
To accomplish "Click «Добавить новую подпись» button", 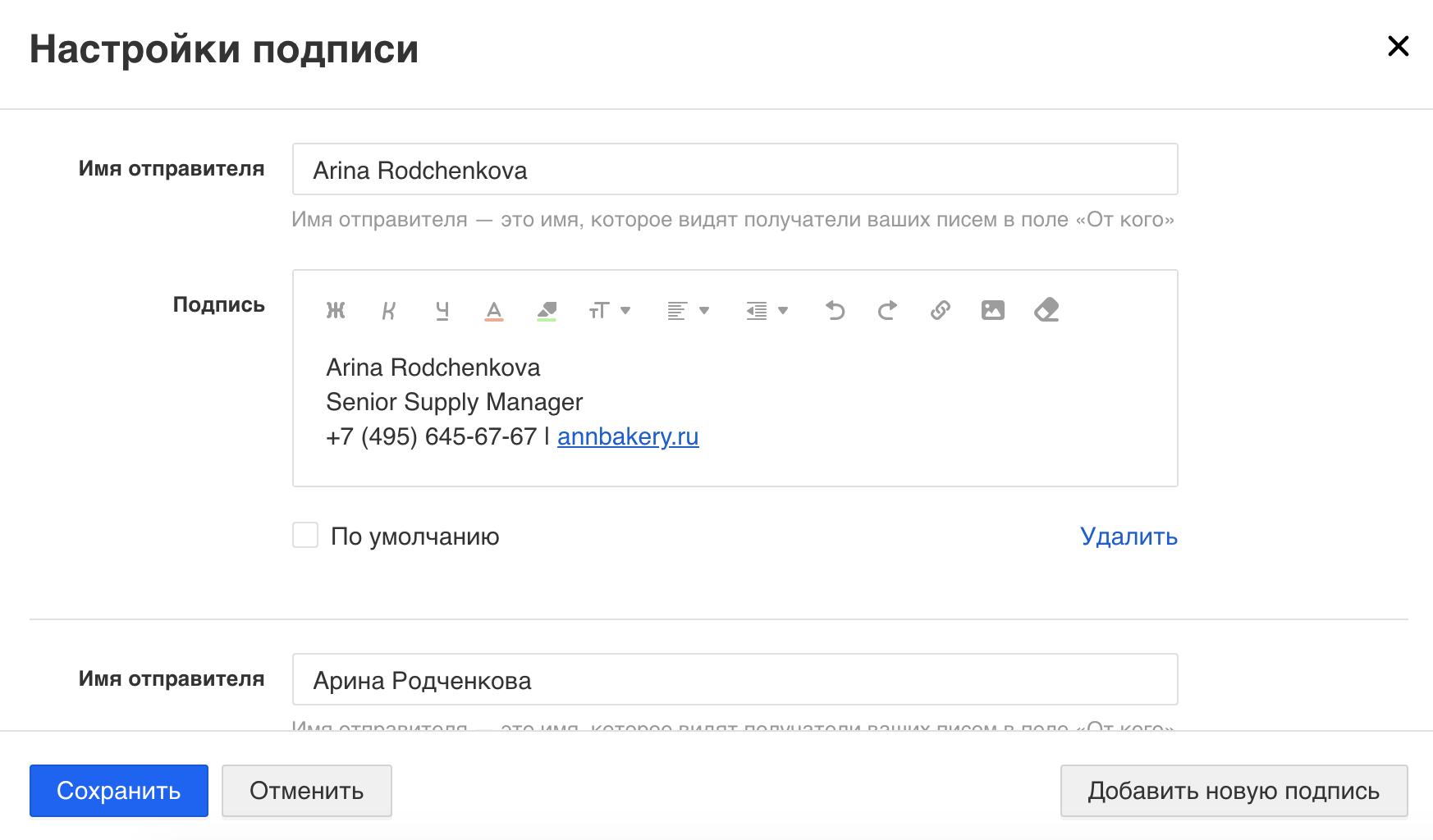I will (1234, 791).
